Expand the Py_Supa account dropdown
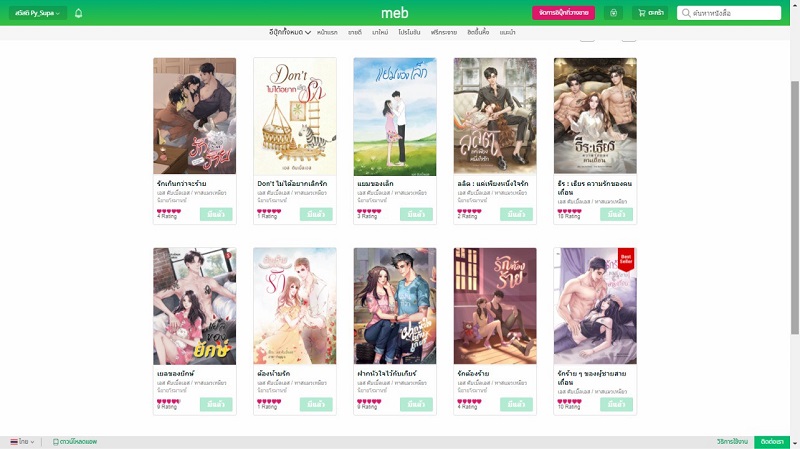The width and height of the screenshot is (800, 449). coord(38,13)
